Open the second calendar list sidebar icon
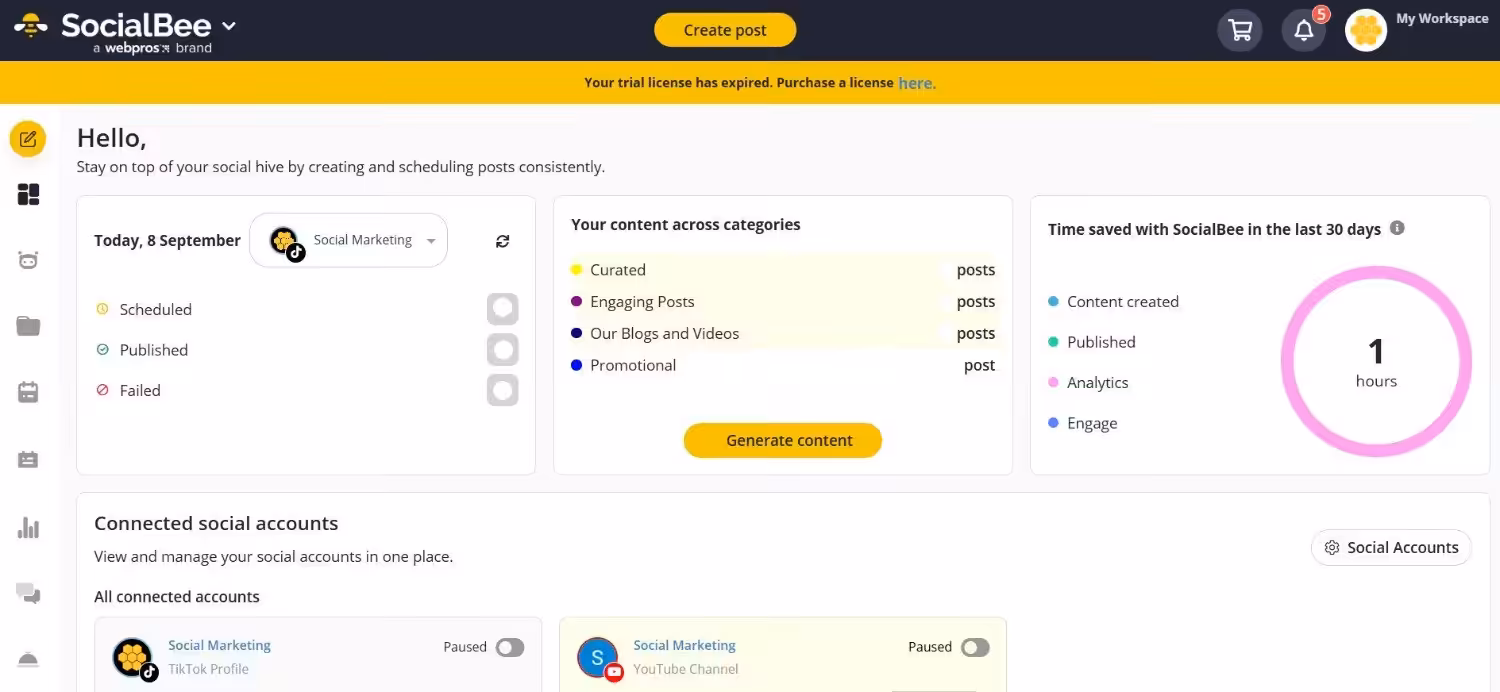Screen dimensions: 1500x692 (x=28, y=460)
